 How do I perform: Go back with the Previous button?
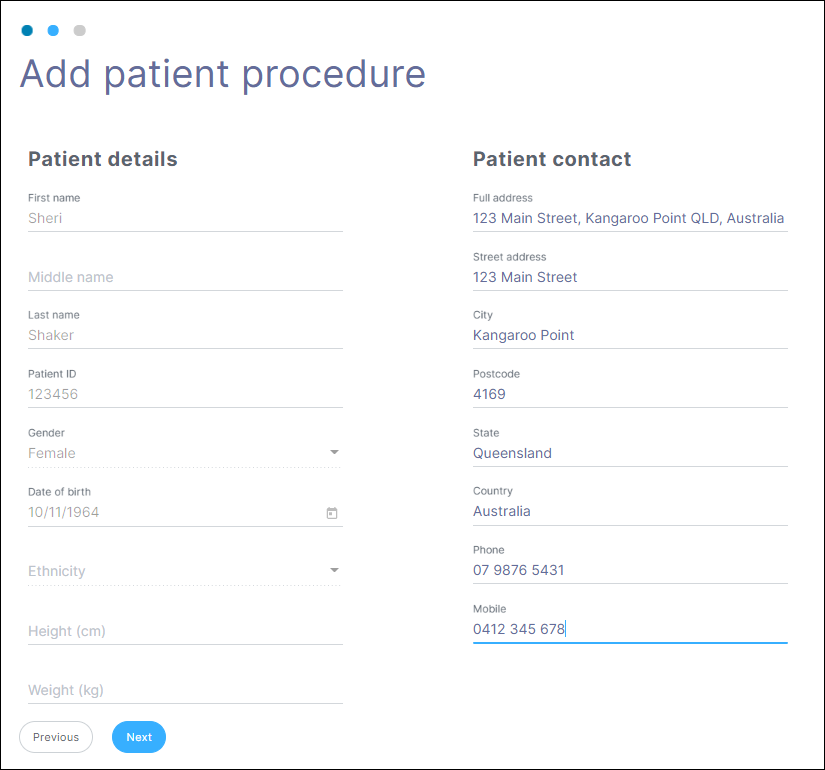[56, 737]
